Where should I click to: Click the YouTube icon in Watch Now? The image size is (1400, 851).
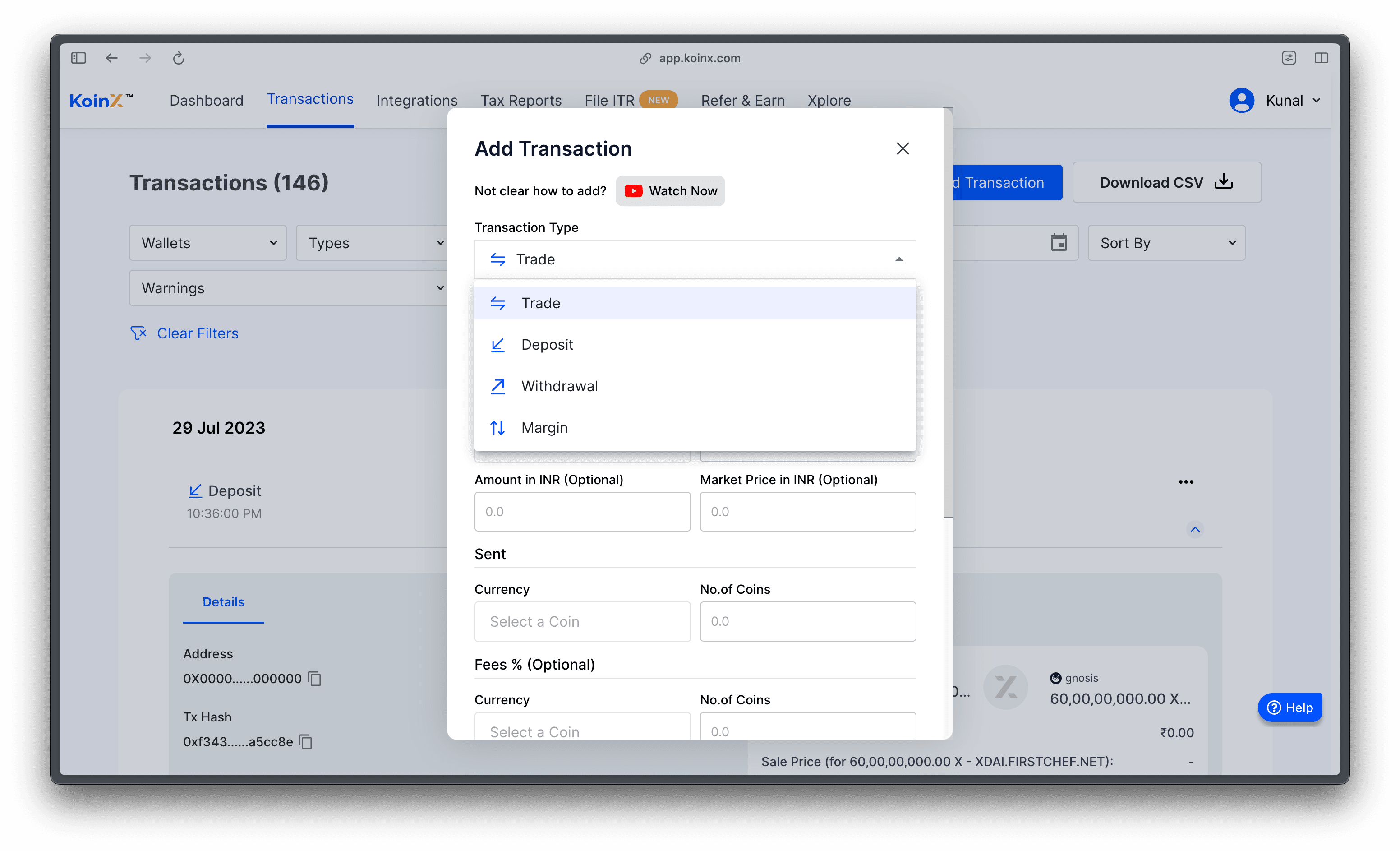point(633,191)
